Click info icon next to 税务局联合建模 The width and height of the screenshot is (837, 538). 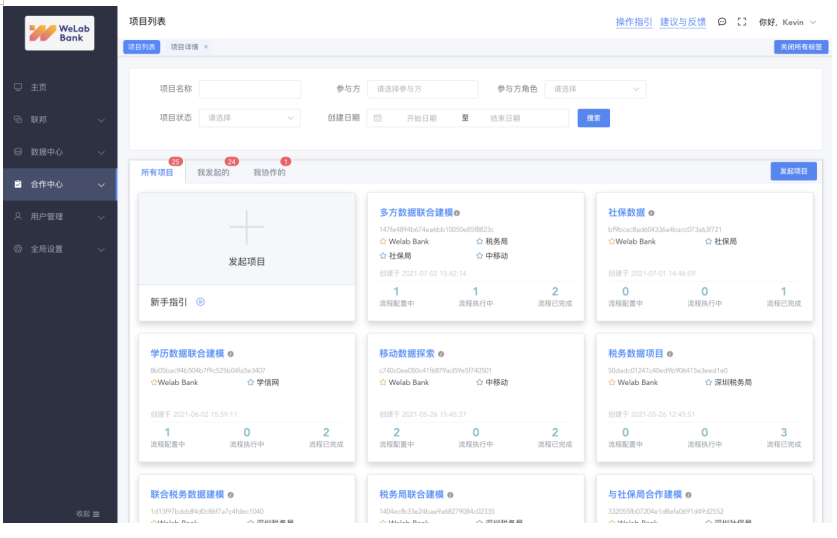click(451, 495)
